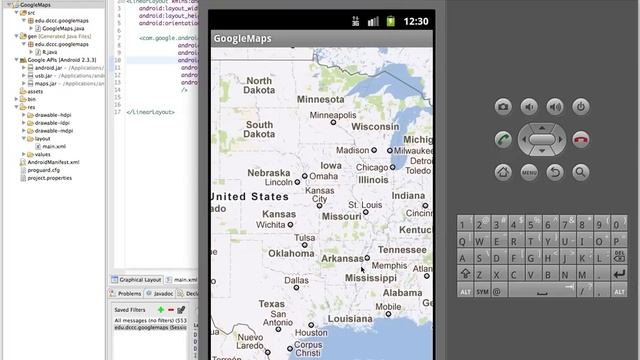Expand the android.jar node
This screenshot has width=640, height=360.
tap(24, 68)
